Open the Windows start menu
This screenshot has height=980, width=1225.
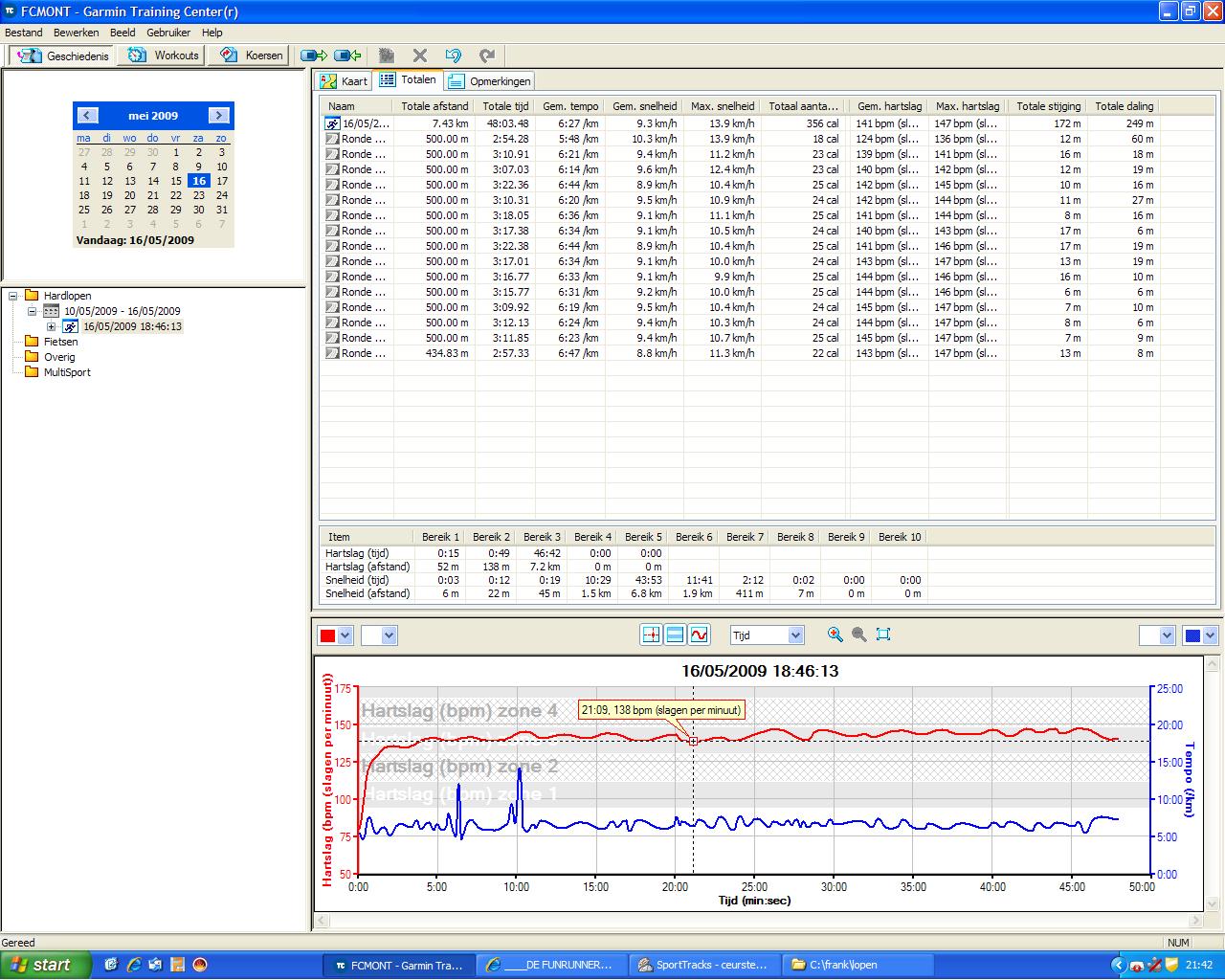[45, 965]
